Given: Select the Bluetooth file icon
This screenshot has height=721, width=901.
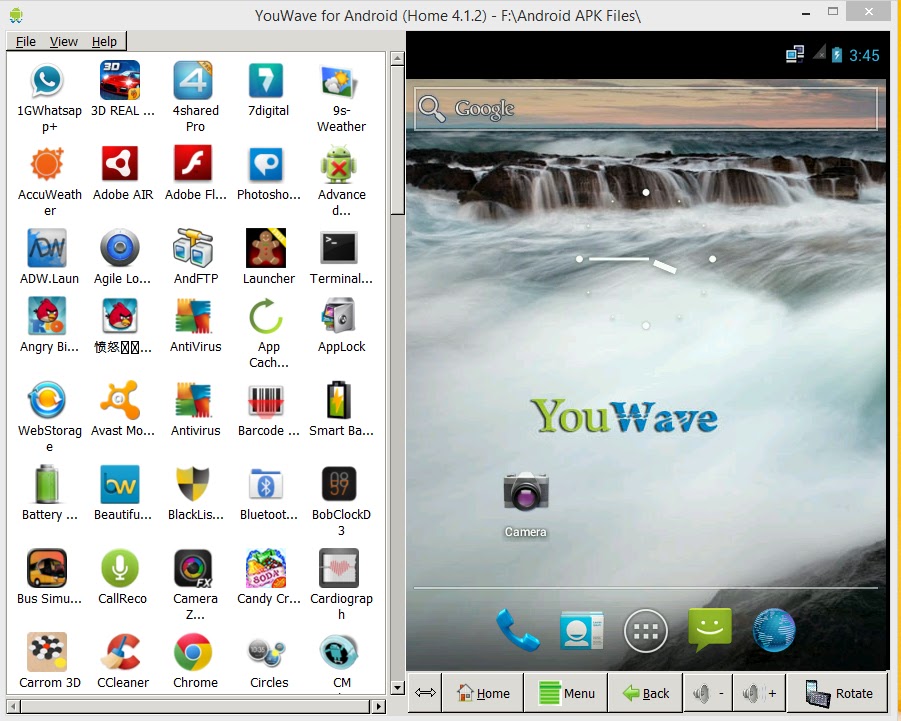Looking at the screenshot, I should pos(265,485).
